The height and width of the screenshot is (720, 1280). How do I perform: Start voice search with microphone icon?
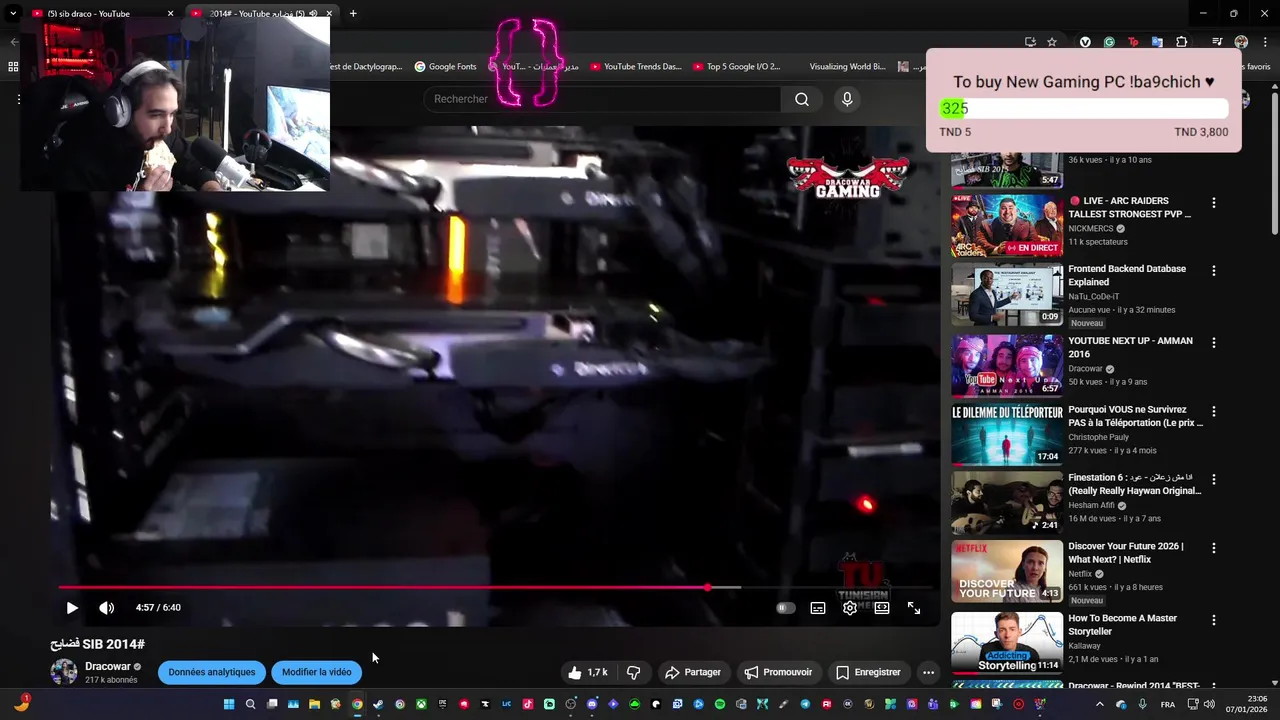(x=847, y=99)
